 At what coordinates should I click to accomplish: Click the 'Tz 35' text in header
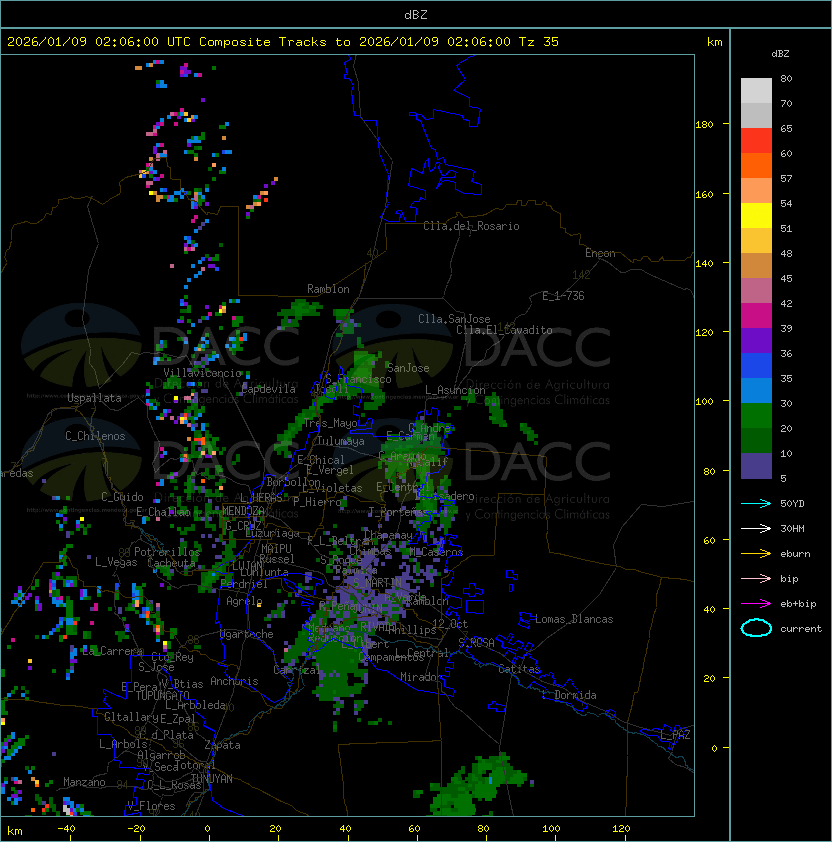tap(539, 42)
